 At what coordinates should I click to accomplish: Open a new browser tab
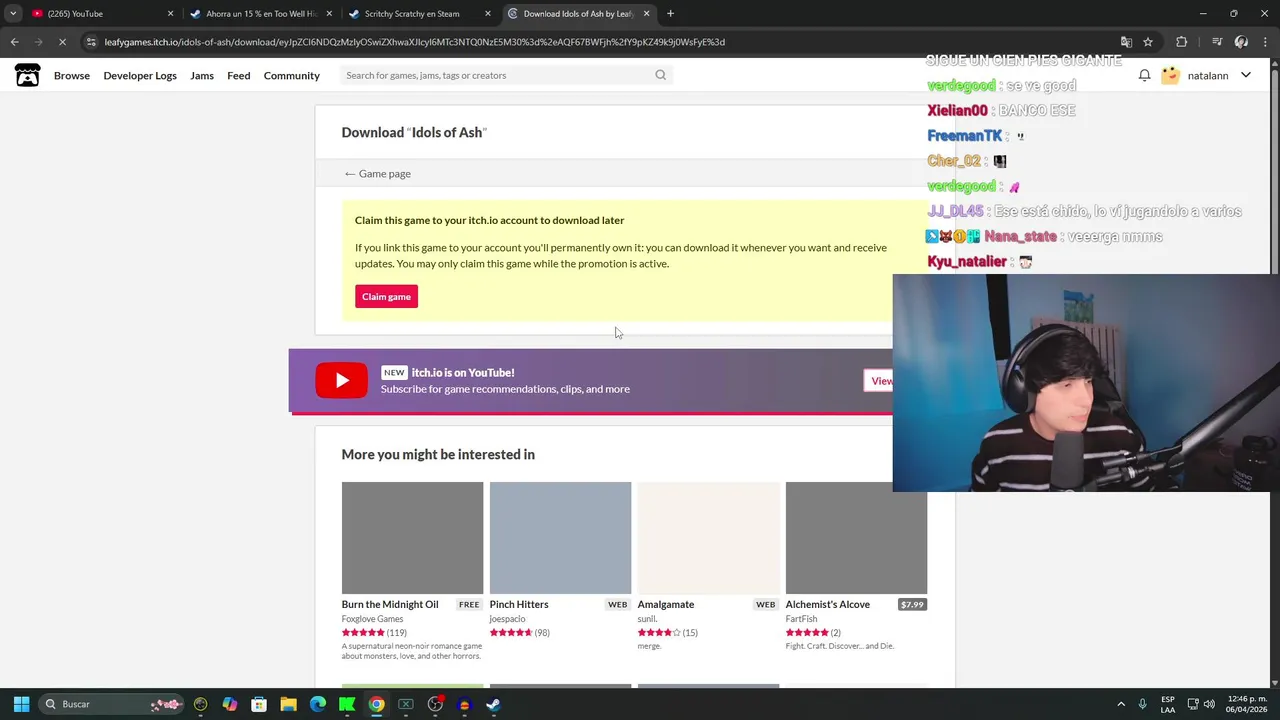670,14
